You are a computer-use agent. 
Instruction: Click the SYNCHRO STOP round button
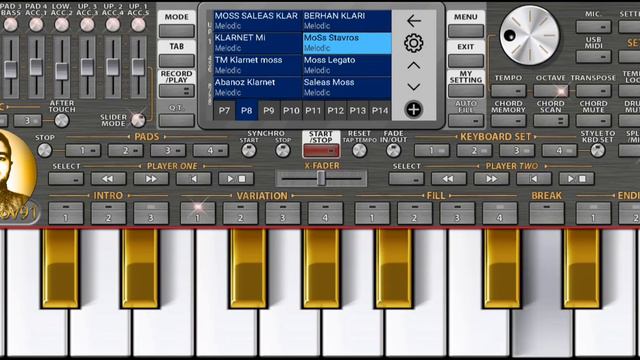pos(282,151)
